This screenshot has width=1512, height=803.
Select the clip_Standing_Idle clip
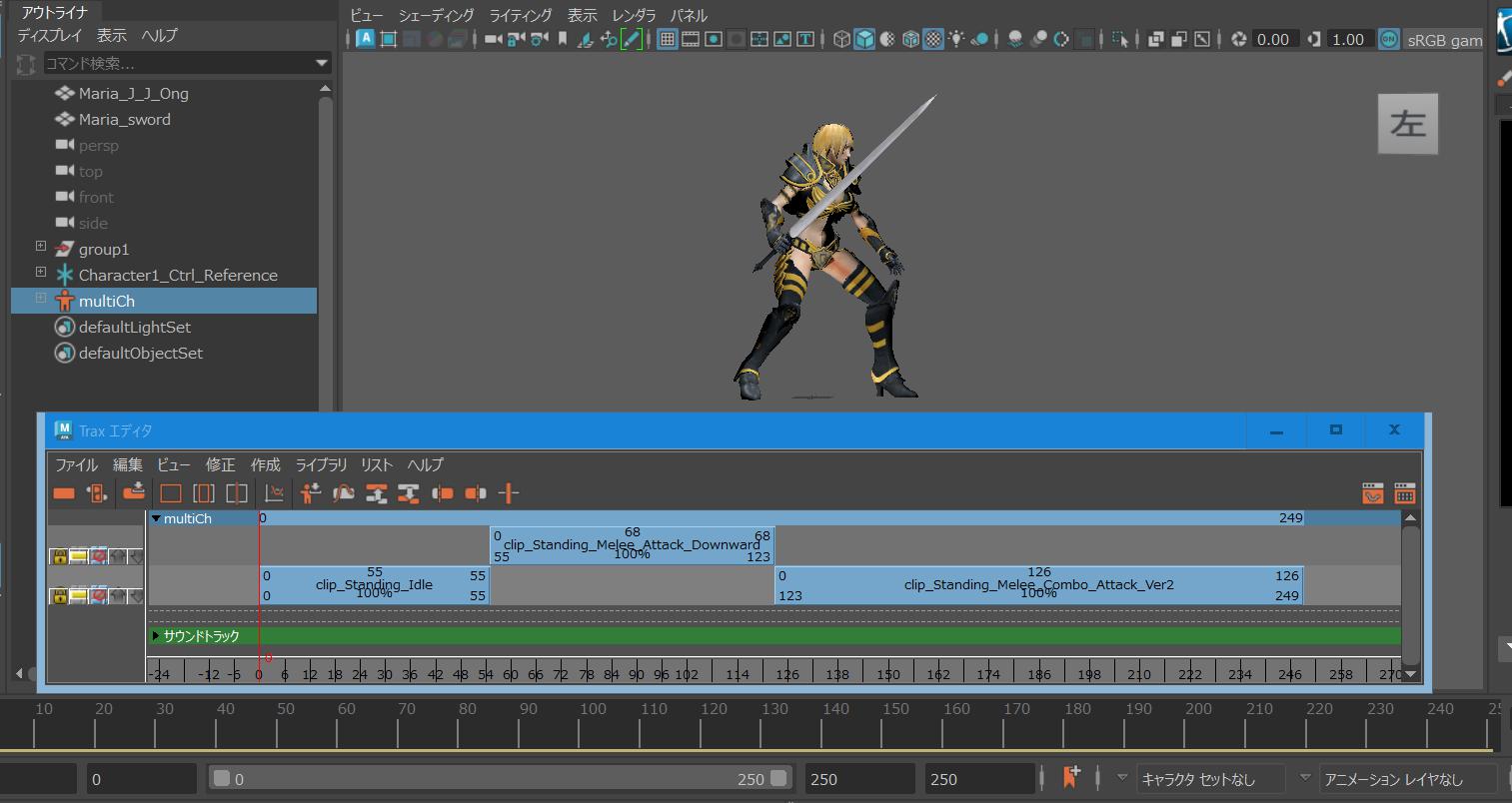pos(374,585)
